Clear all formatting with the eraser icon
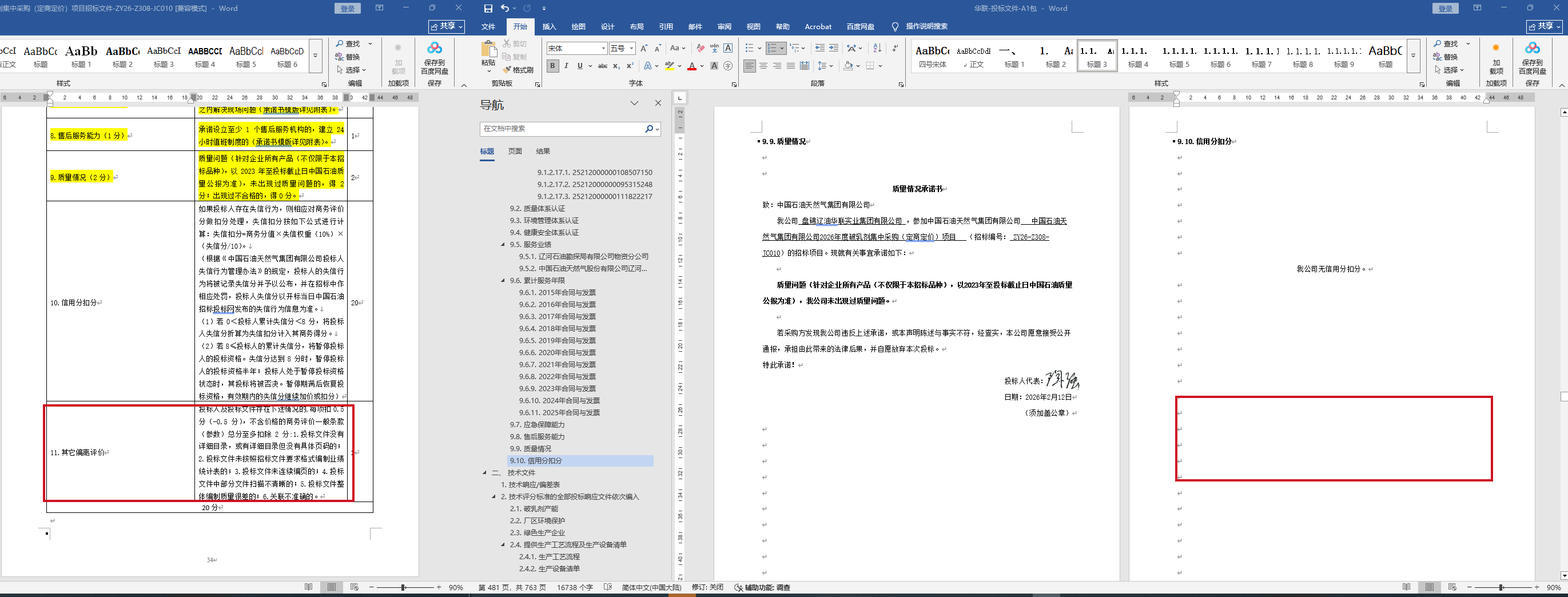The width and height of the screenshot is (1568, 597). point(701,48)
